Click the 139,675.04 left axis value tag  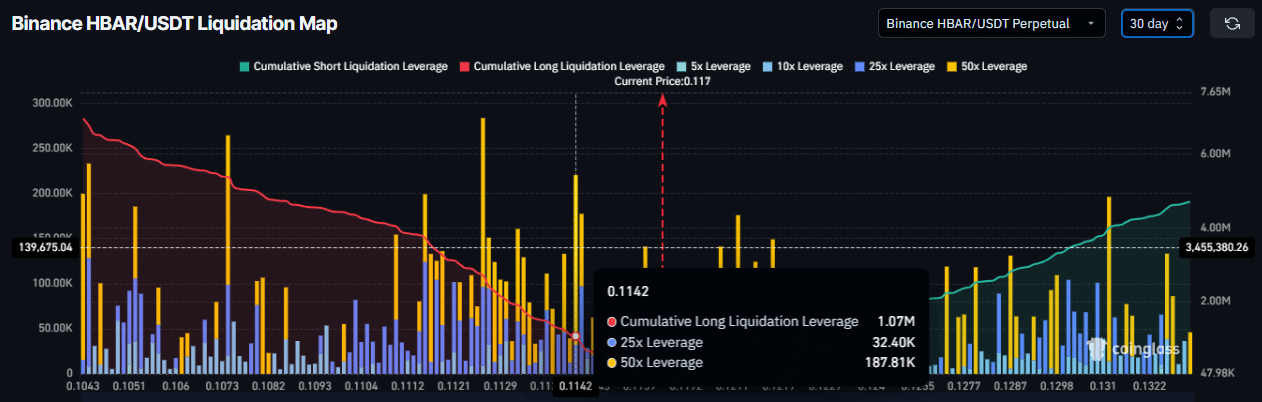coord(43,246)
